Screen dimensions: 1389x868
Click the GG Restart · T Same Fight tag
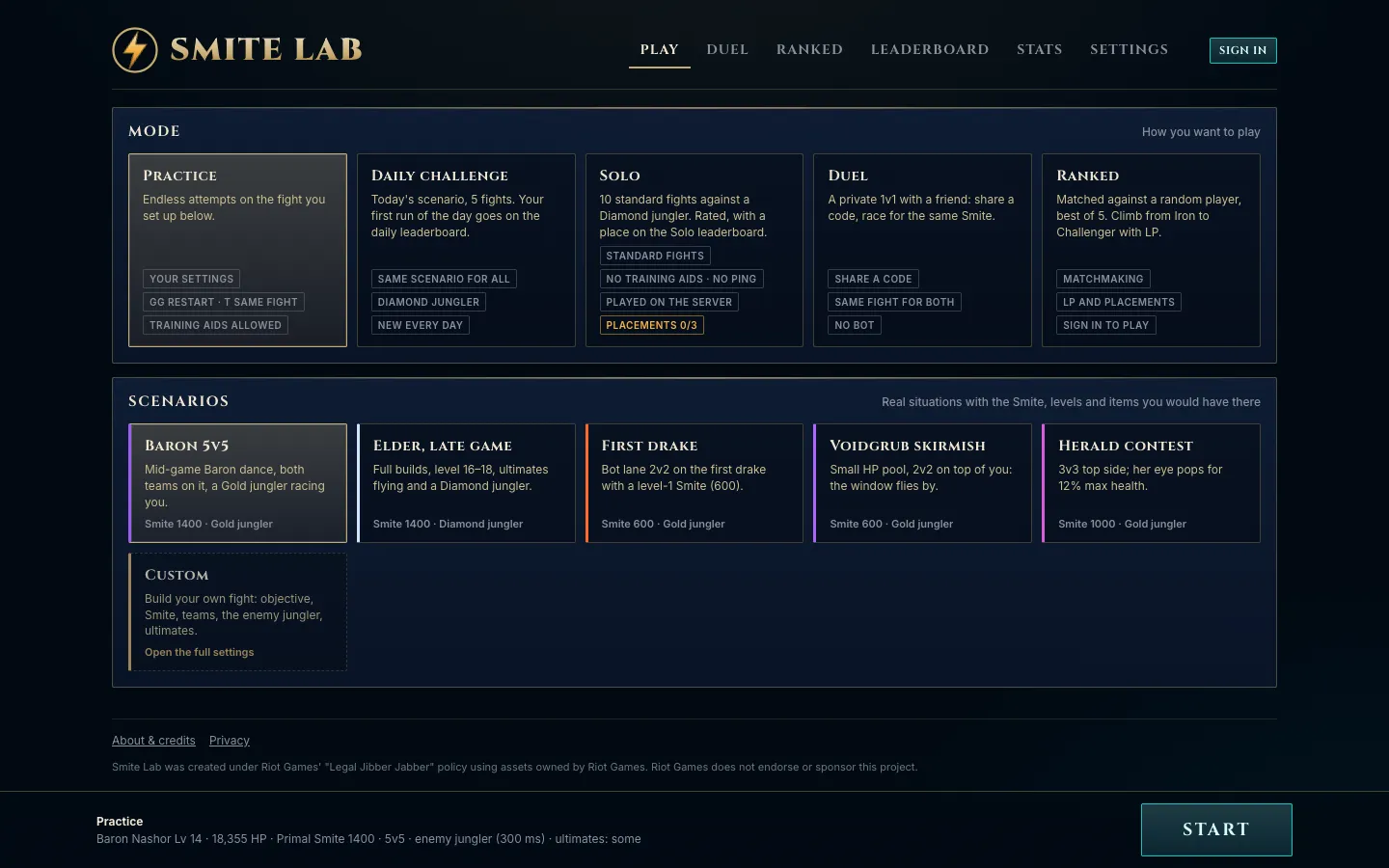click(224, 302)
